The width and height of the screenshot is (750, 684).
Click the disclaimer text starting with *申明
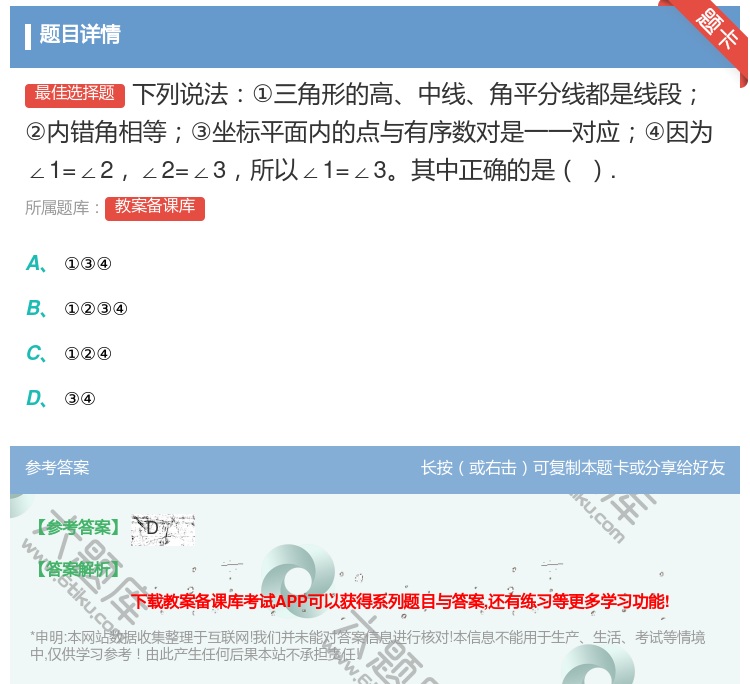(x=367, y=646)
